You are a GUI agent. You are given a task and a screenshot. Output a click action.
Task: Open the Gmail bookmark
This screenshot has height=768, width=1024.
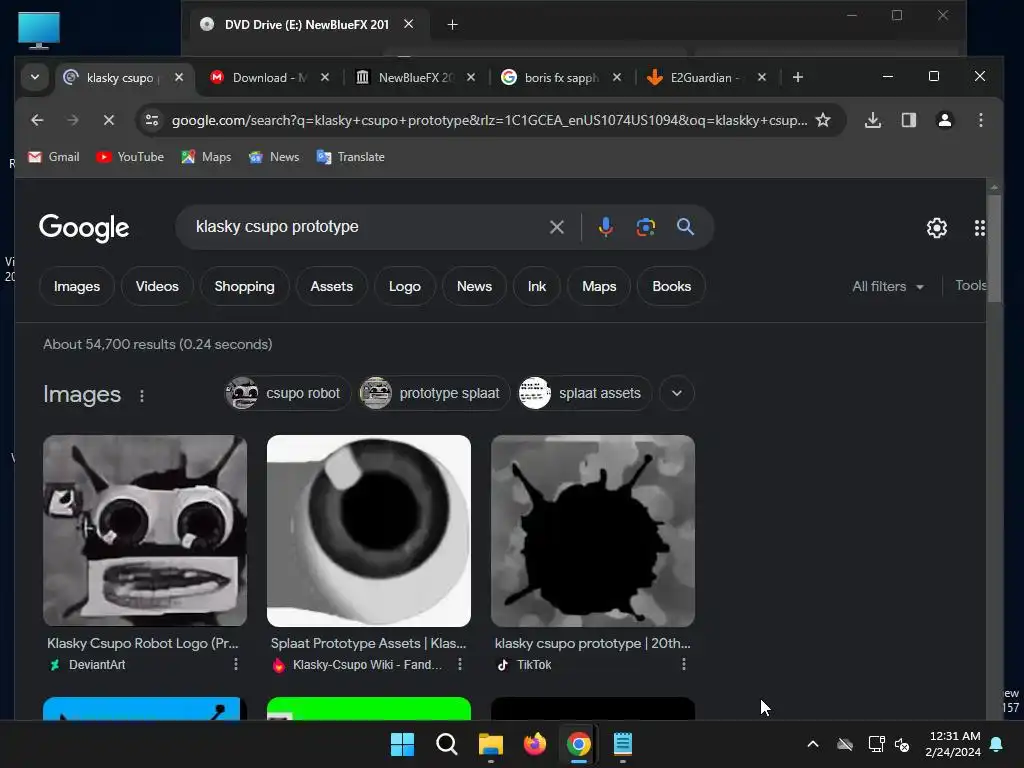tap(54, 157)
